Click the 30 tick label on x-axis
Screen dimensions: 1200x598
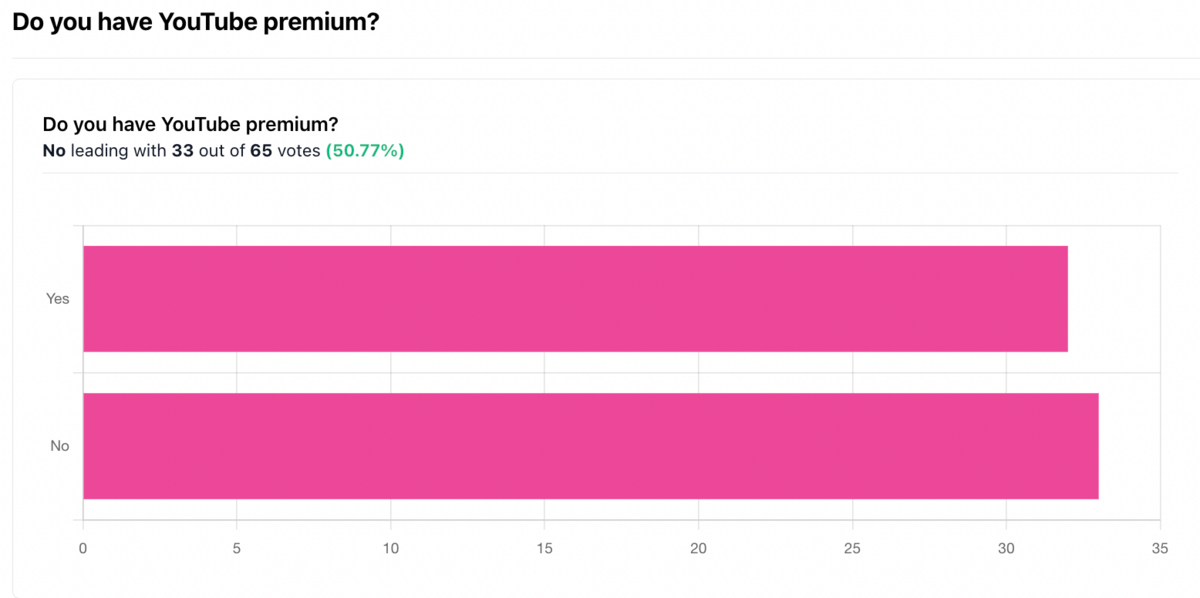click(1006, 549)
